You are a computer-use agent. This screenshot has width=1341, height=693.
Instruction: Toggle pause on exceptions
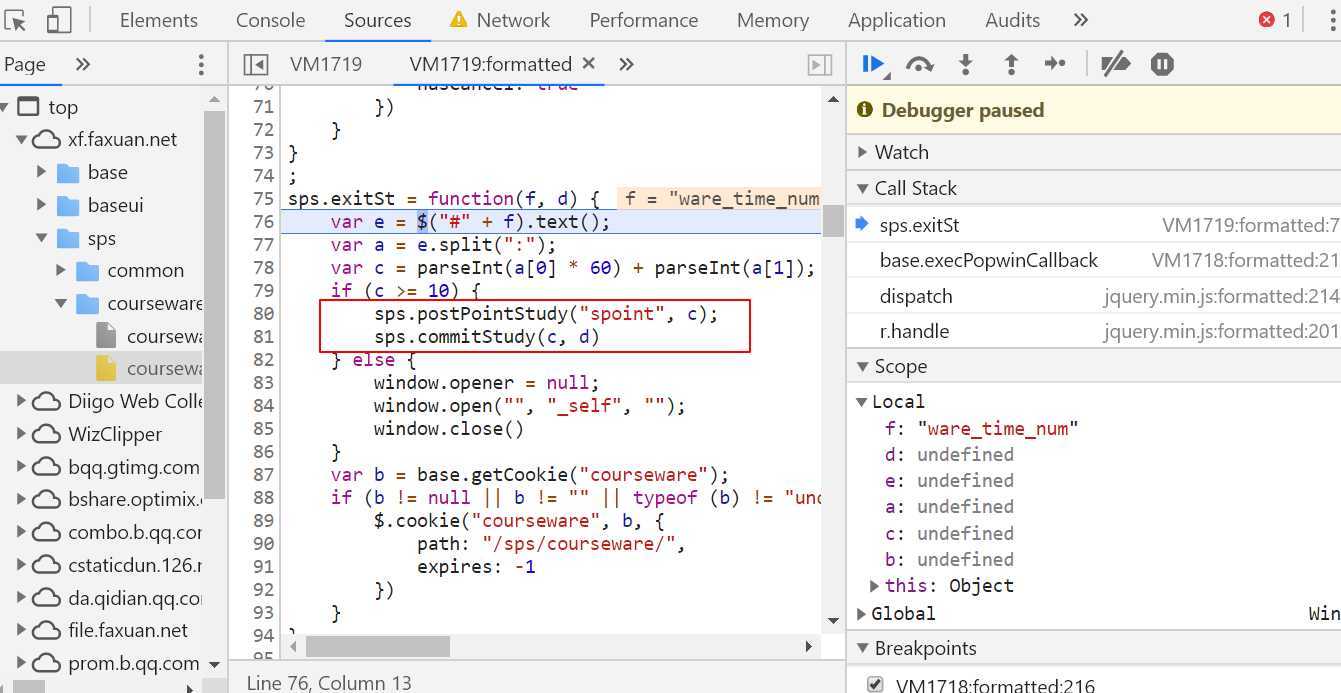1161,64
